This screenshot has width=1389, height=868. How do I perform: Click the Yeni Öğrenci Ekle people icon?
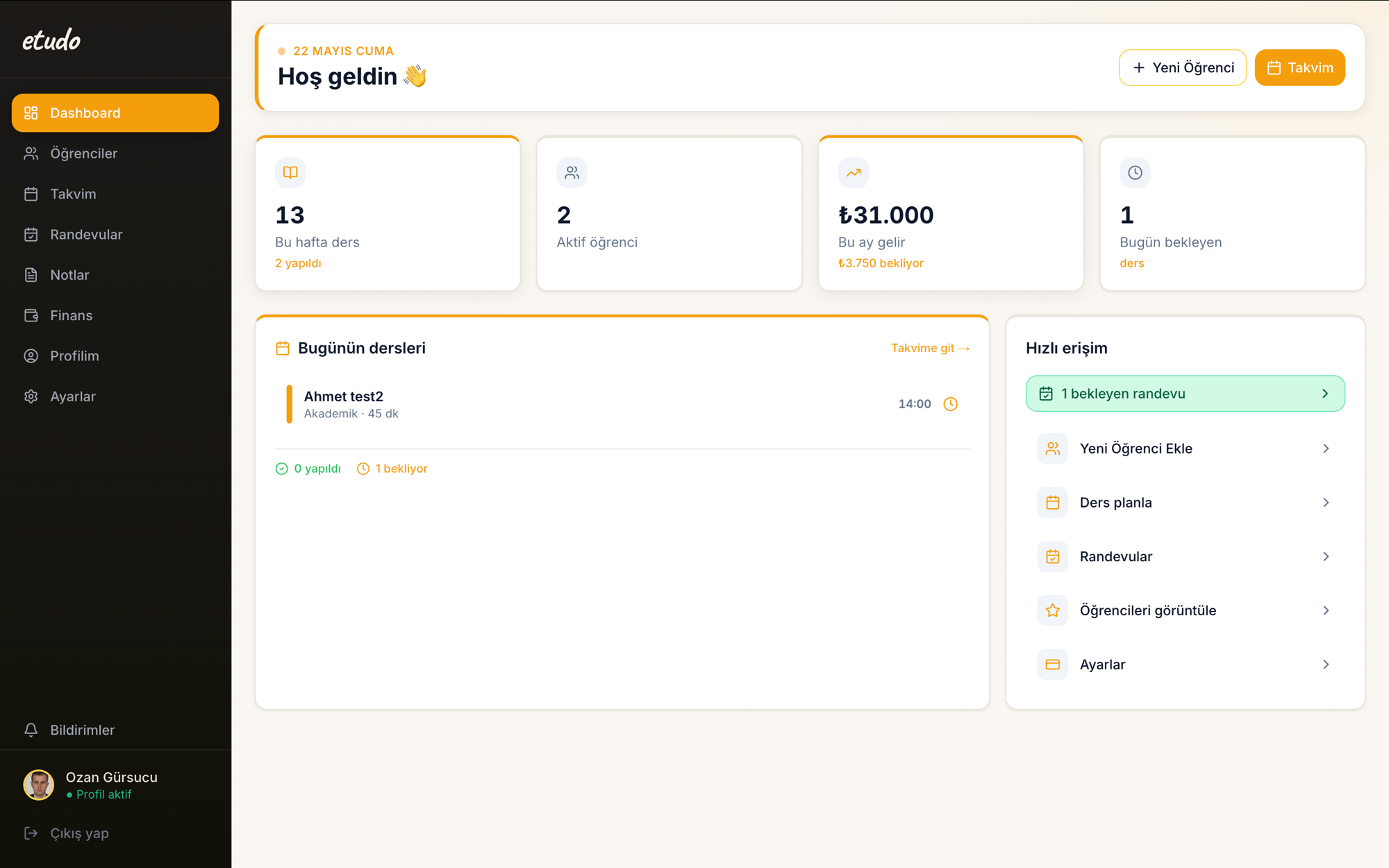pos(1052,449)
